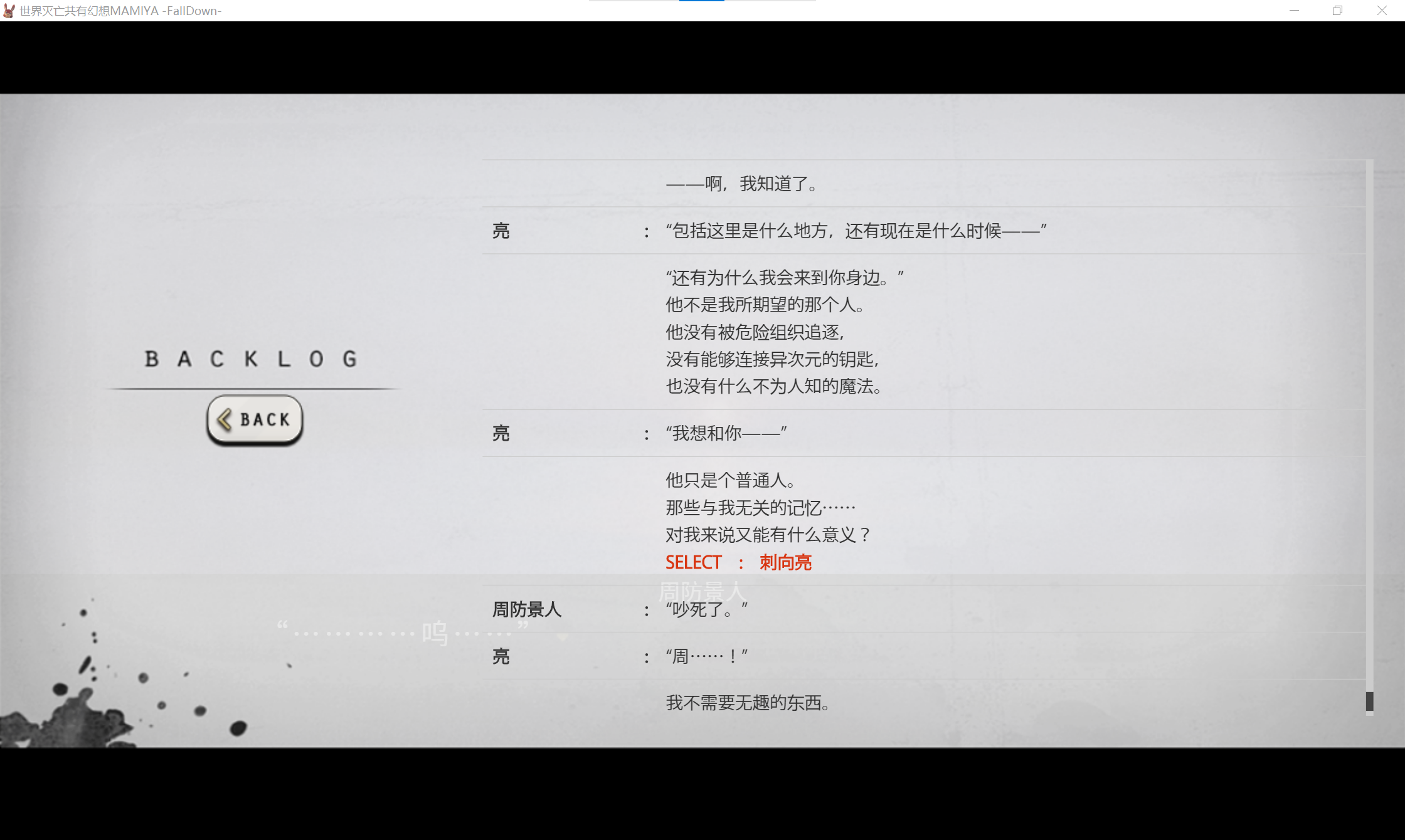This screenshot has width=1405, height=840.
Task: Click the narration "我不需要无趣的东西。"
Action: pos(748,703)
